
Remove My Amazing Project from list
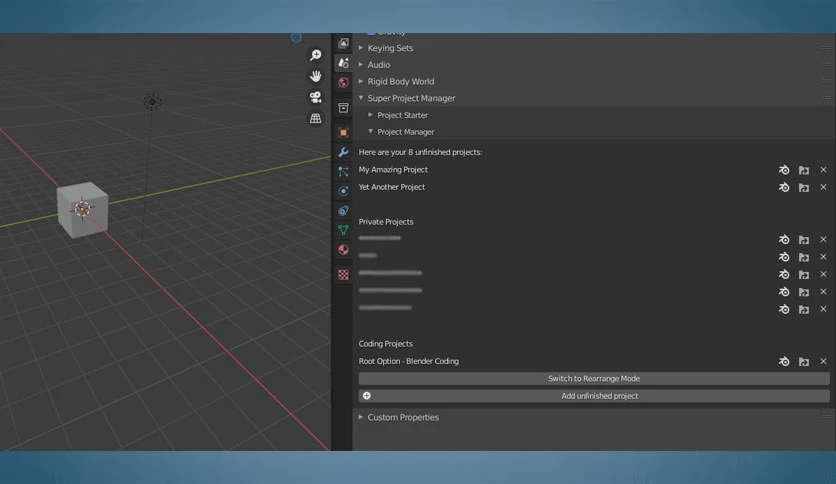(823, 170)
